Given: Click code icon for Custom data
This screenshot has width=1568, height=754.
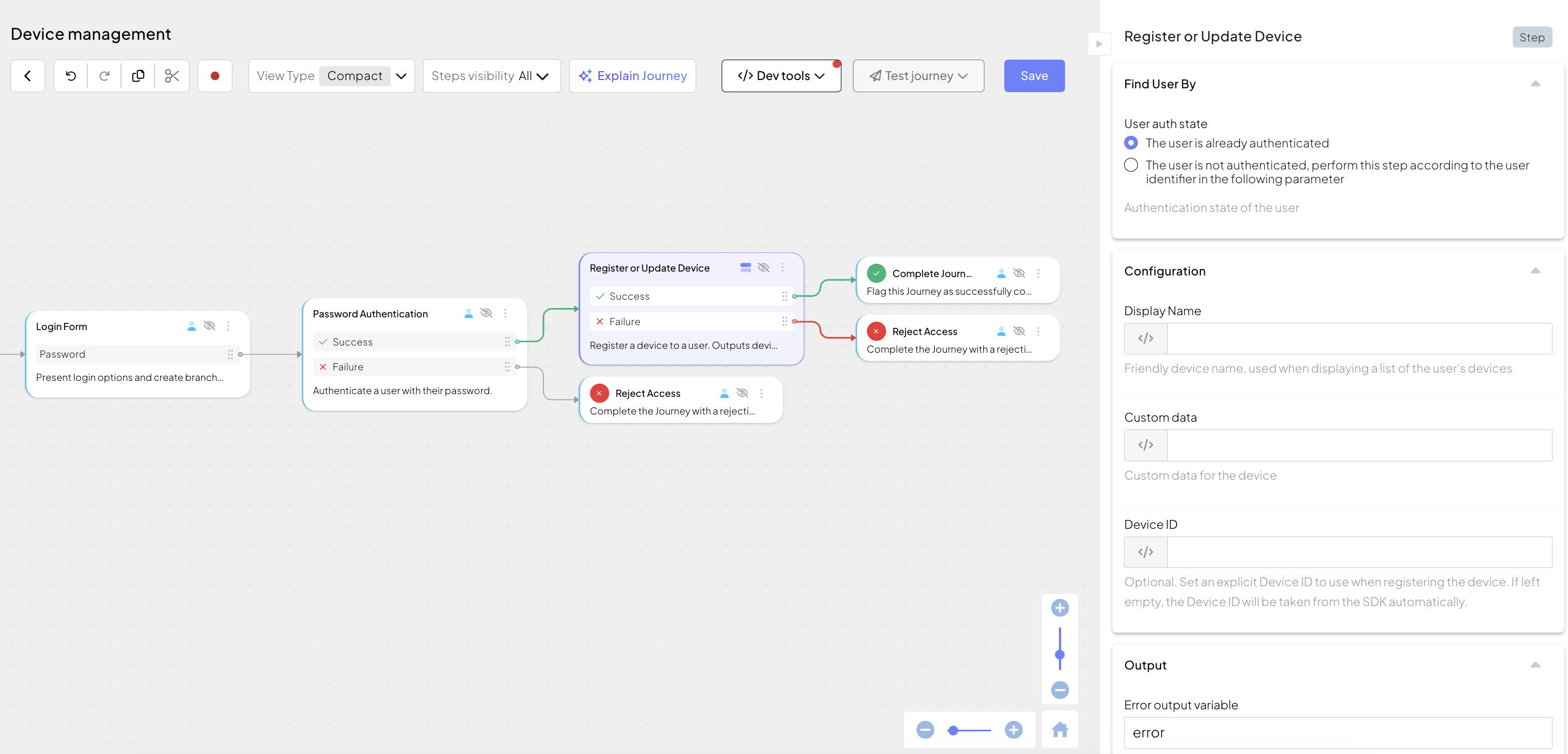Looking at the screenshot, I should click(x=1146, y=445).
